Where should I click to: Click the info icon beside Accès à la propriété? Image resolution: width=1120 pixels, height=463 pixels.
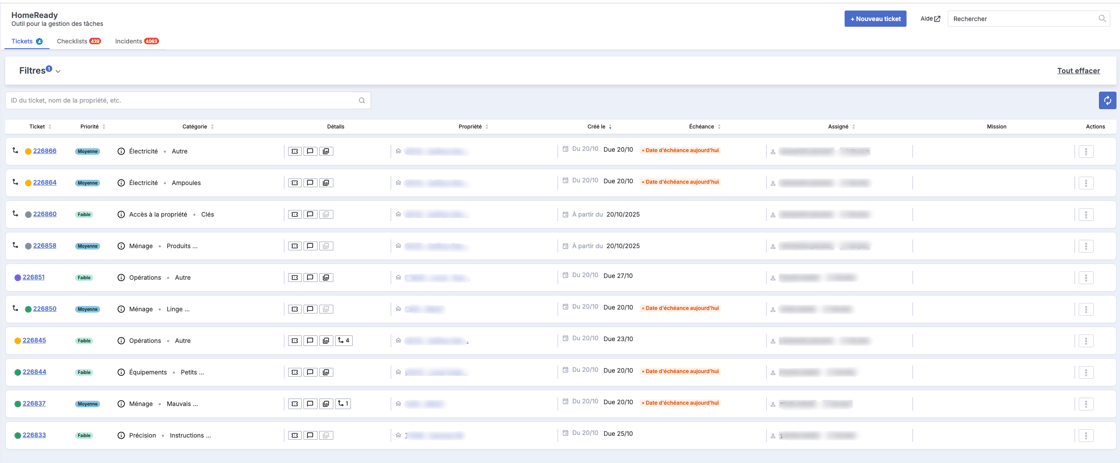pos(121,214)
